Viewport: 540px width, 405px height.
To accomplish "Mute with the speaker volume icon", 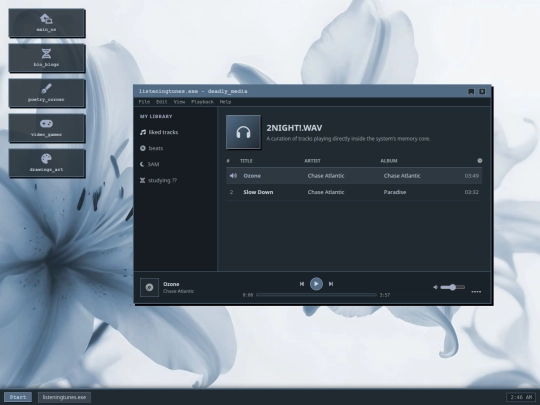I will click(x=435, y=287).
